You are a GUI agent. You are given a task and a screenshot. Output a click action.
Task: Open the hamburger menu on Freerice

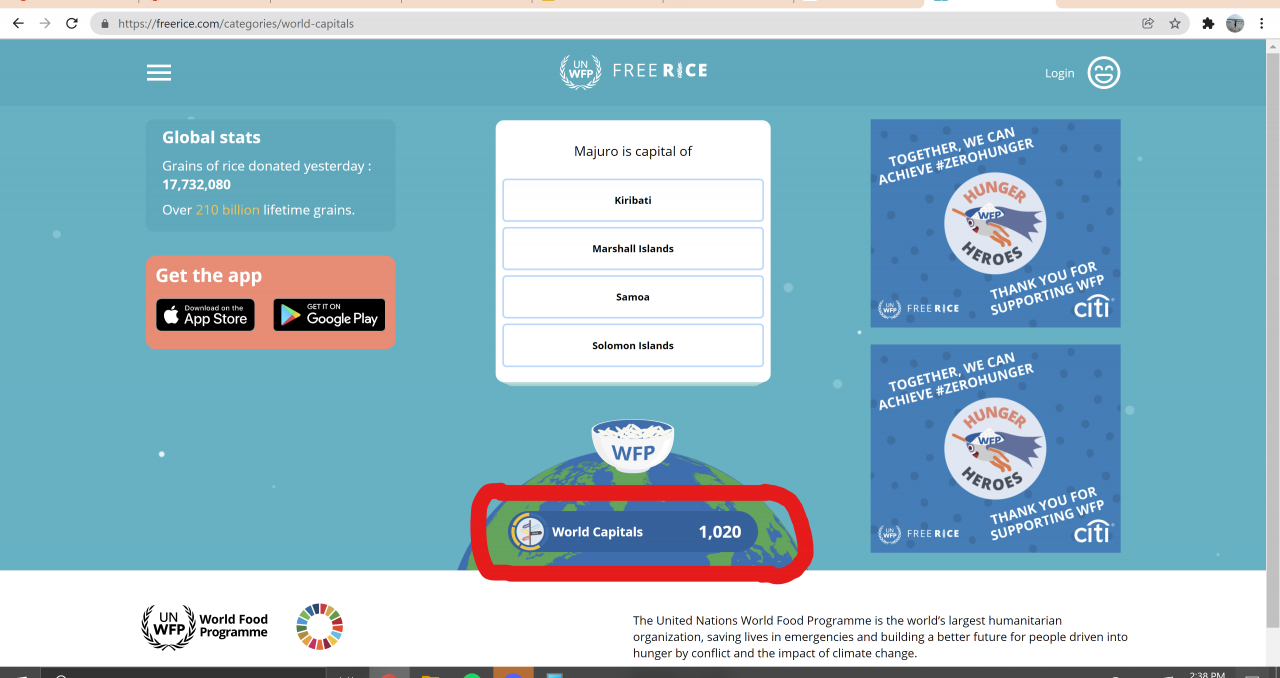pos(159,73)
